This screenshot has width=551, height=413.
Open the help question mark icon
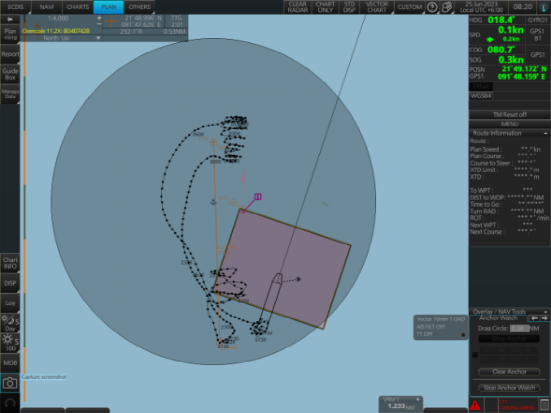click(x=432, y=7)
